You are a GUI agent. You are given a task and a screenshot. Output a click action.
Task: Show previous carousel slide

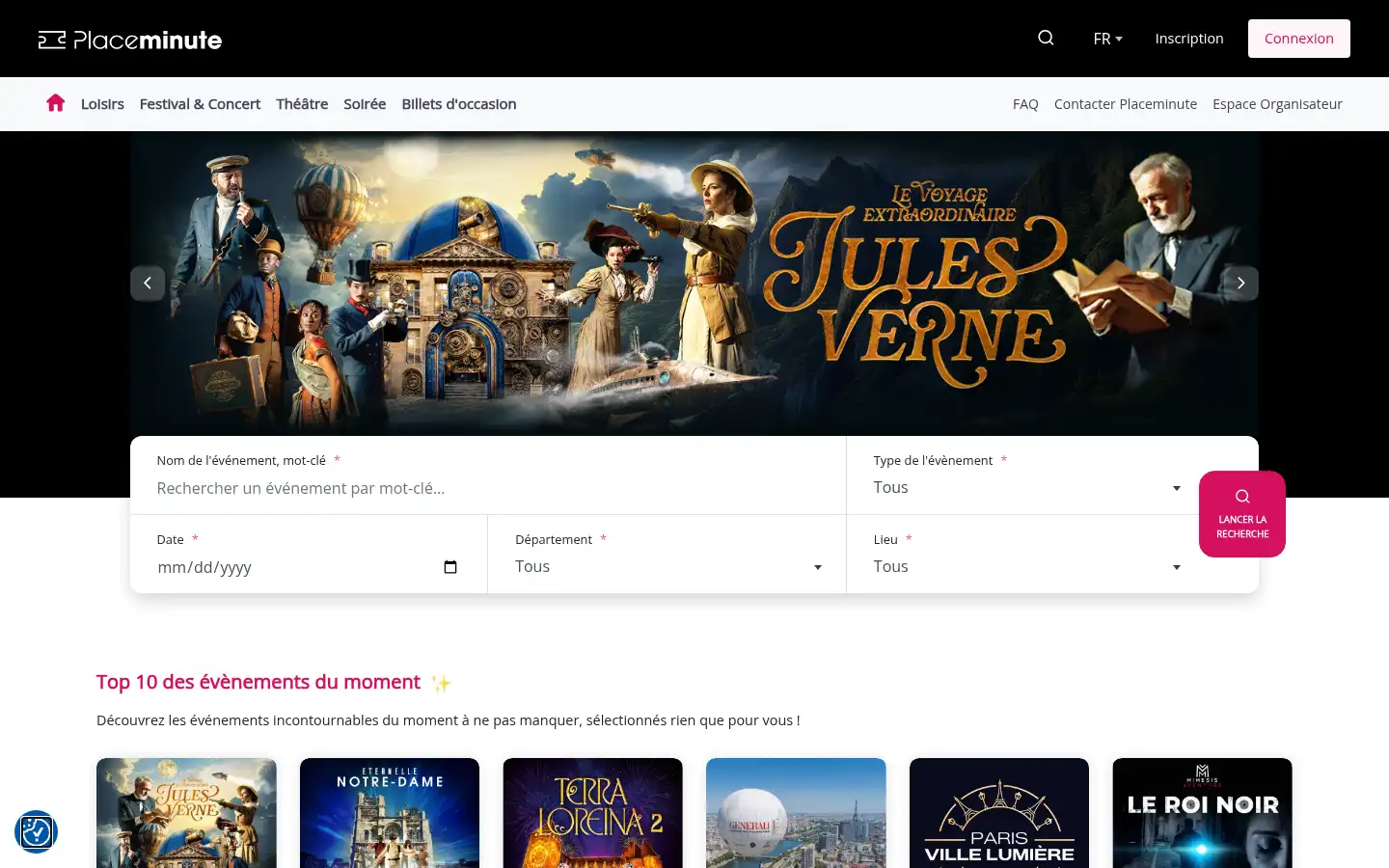(148, 283)
